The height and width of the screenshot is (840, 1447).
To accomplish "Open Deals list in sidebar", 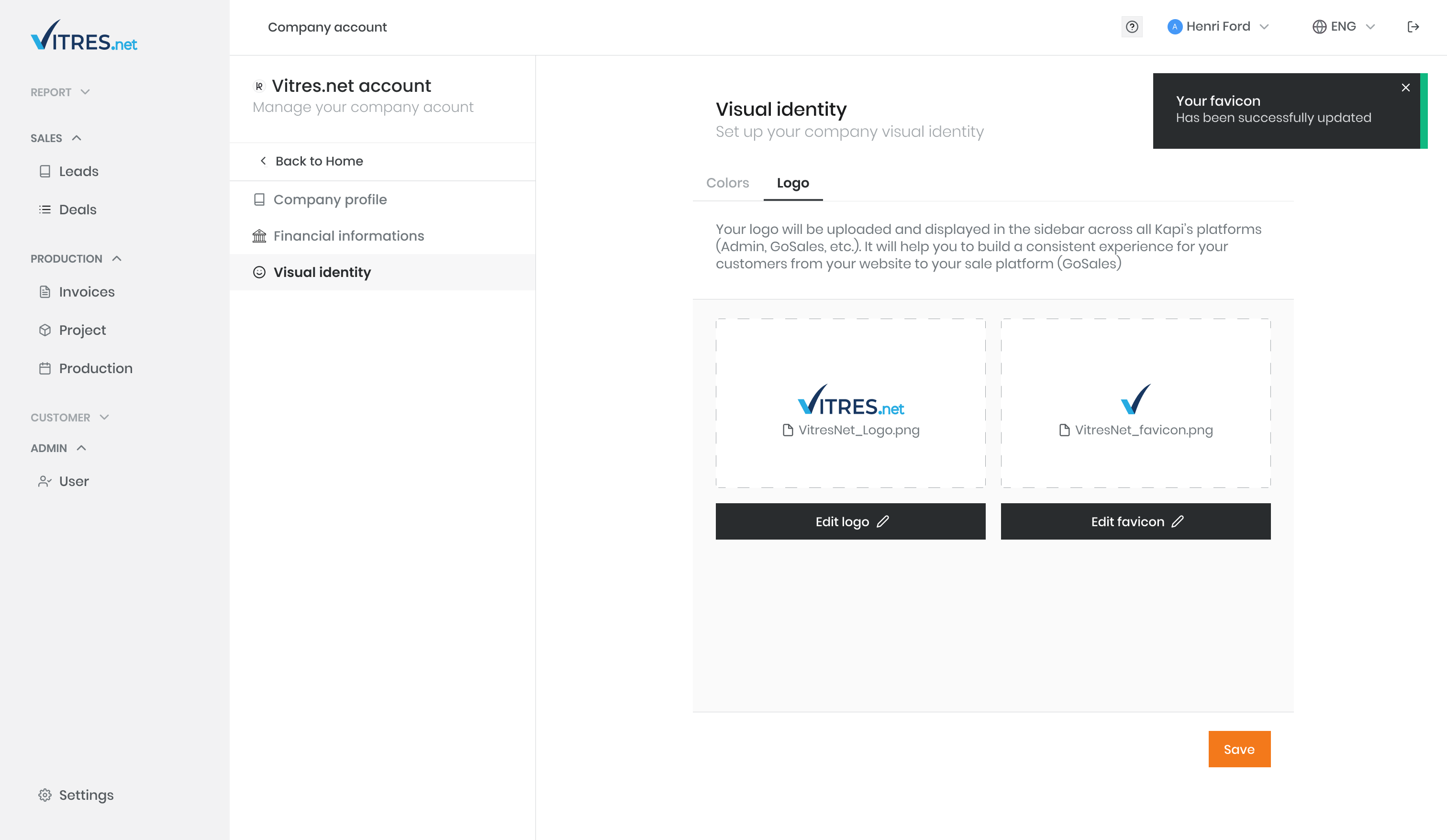I will pyautogui.click(x=67, y=210).
